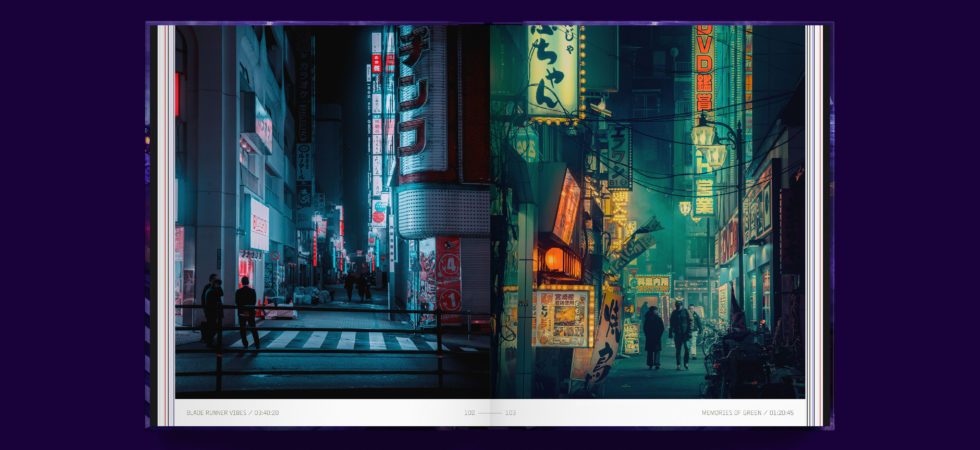Click the left page street photograph
Image resolution: width=980 pixels, height=450 pixels.
pyautogui.click(x=330, y=200)
